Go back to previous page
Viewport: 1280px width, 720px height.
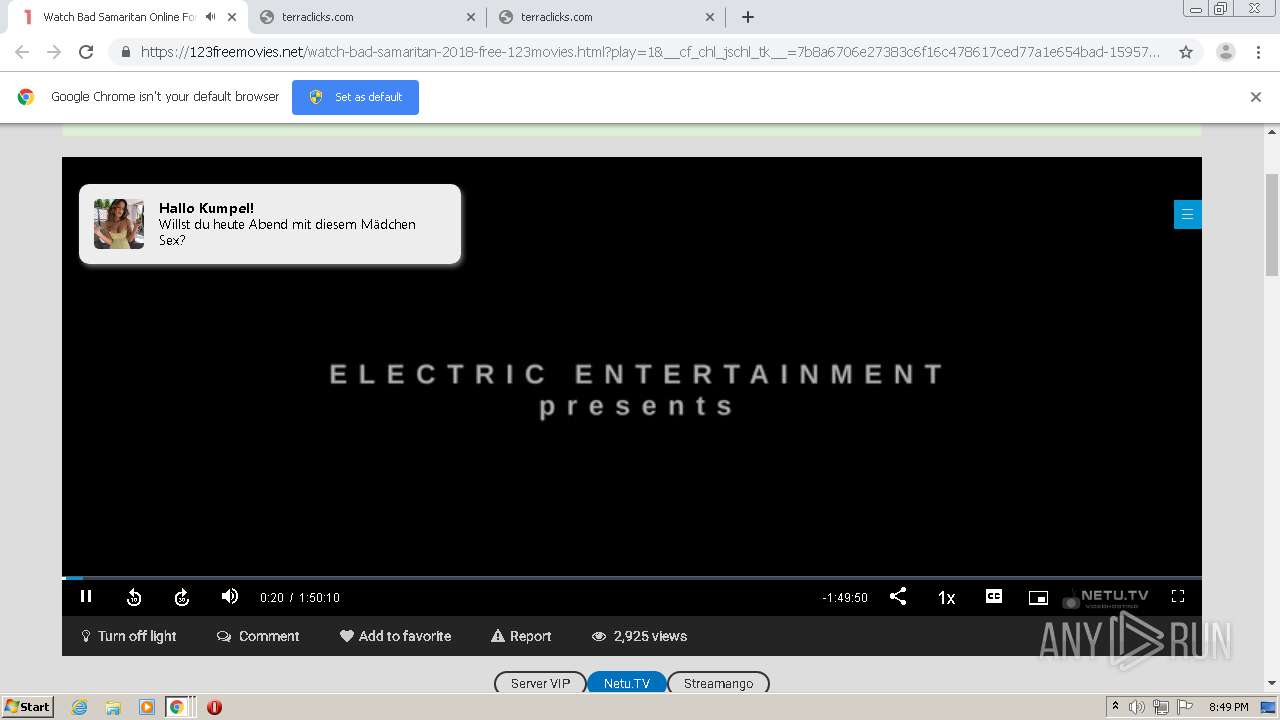[x=22, y=52]
